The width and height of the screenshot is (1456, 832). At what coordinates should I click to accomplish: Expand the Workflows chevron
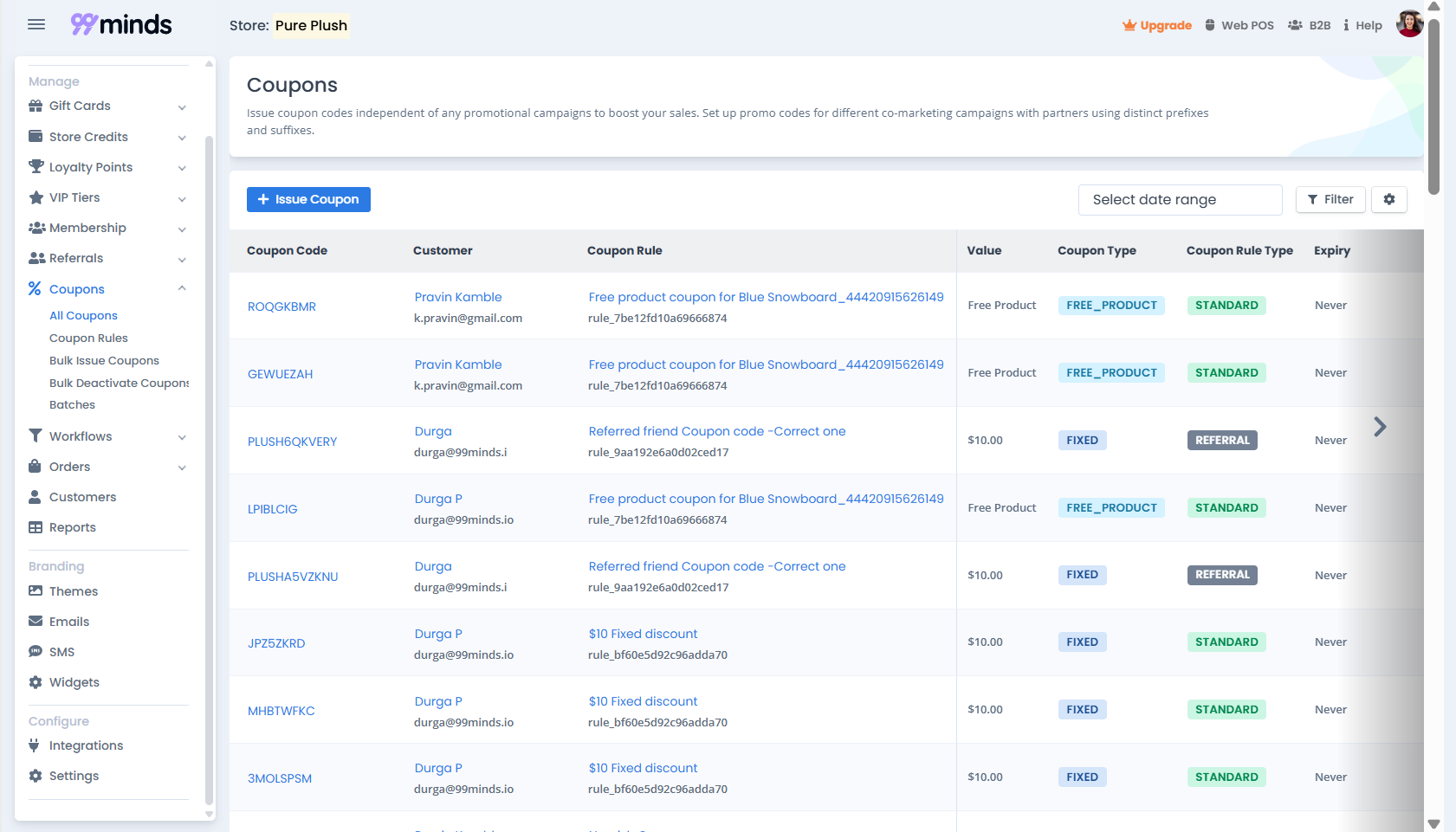click(182, 438)
